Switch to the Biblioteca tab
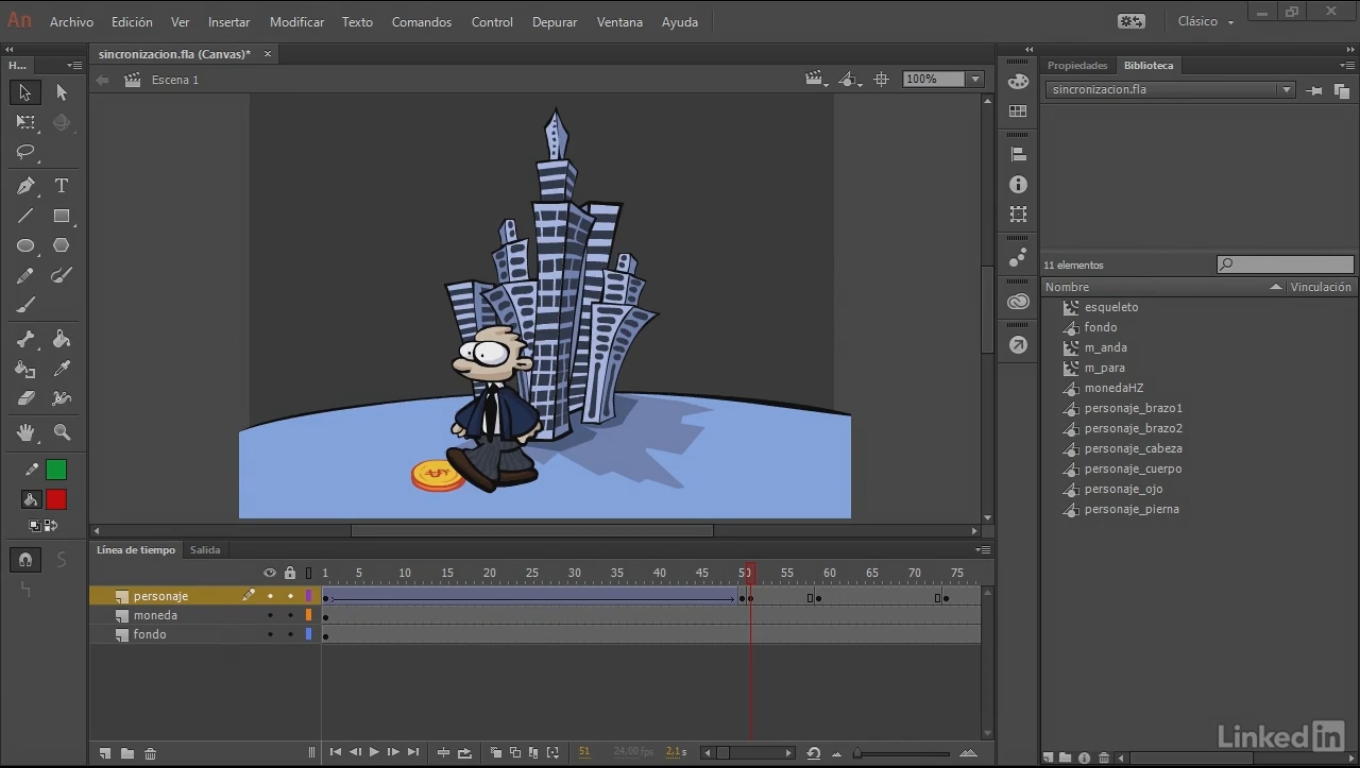This screenshot has width=1360, height=768. [x=1148, y=65]
